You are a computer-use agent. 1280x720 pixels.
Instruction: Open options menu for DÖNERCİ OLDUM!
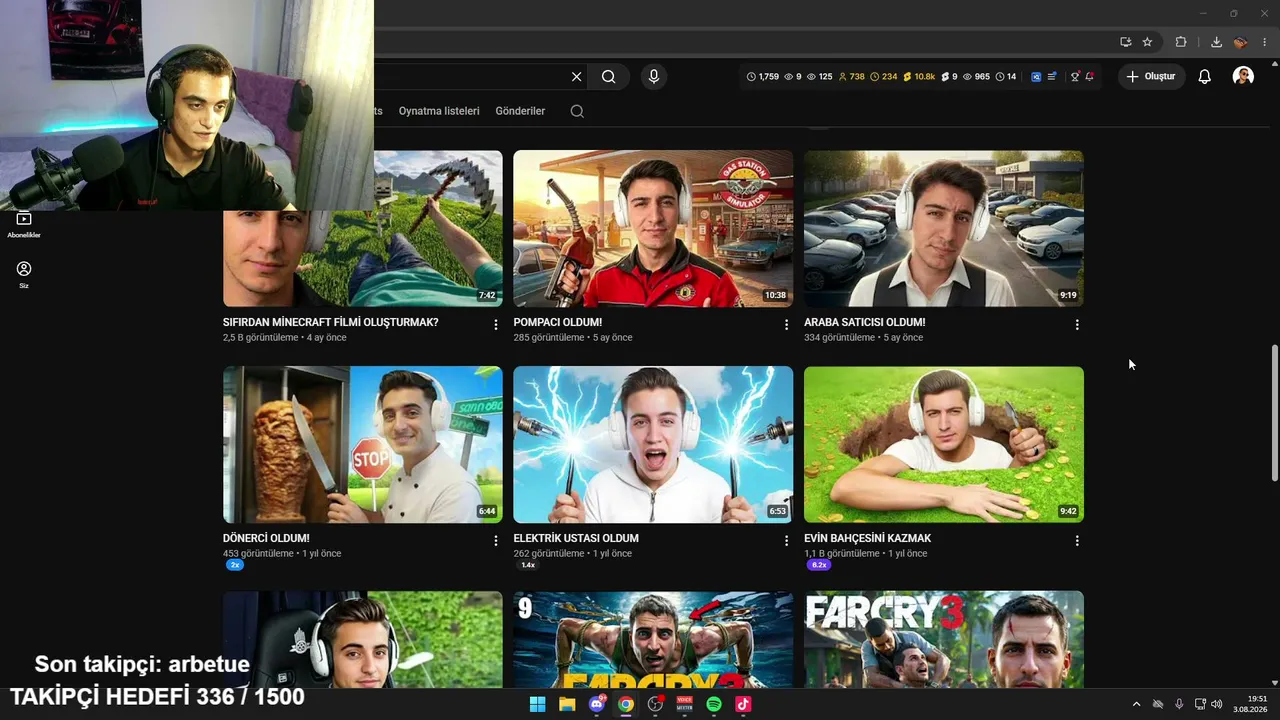(x=496, y=541)
